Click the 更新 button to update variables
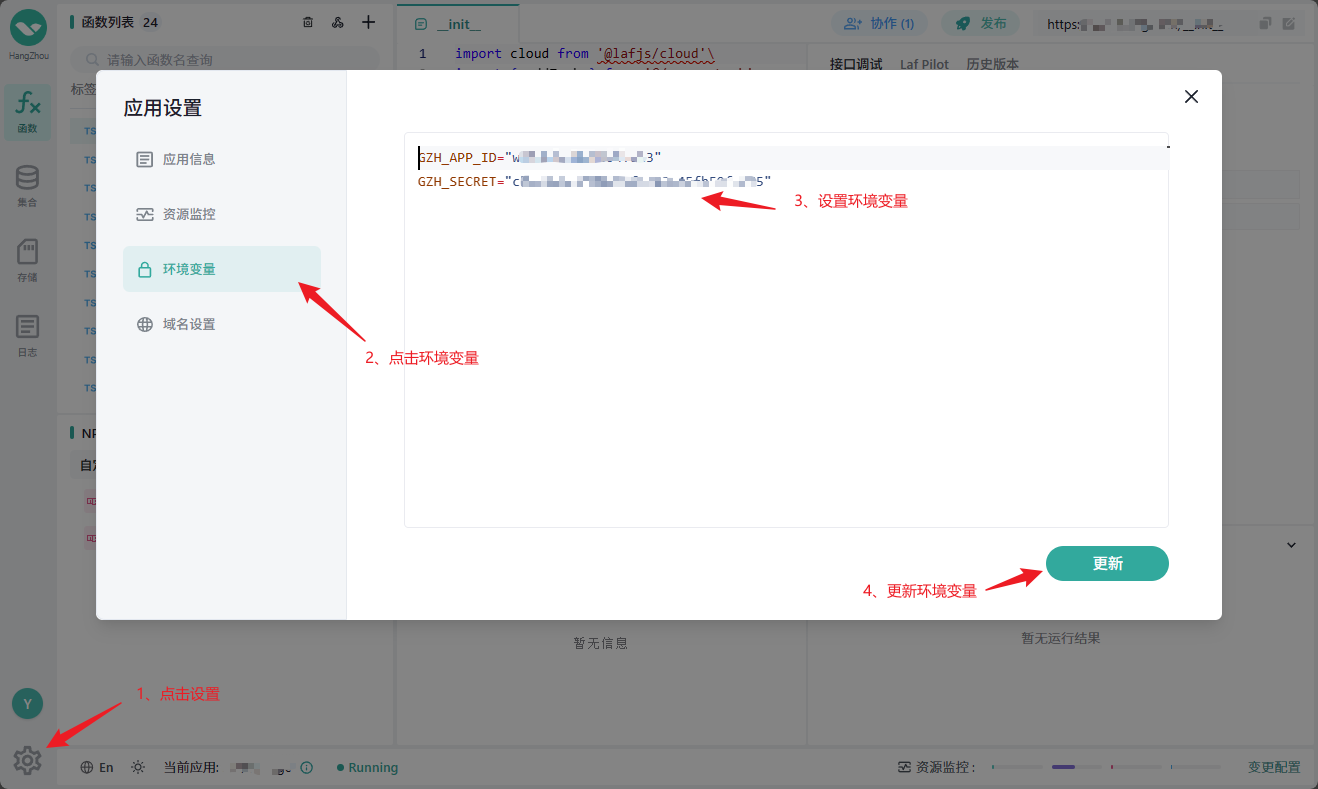The height and width of the screenshot is (789, 1318). point(1107,563)
